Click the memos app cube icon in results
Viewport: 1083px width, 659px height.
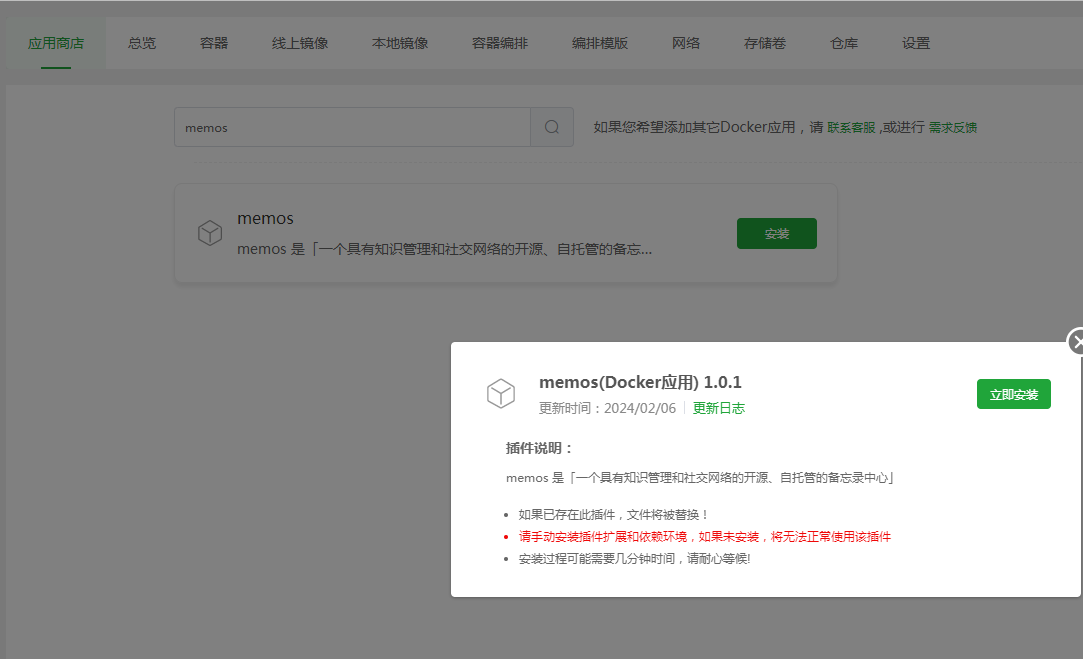pyautogui.click(x=210, y=233)
